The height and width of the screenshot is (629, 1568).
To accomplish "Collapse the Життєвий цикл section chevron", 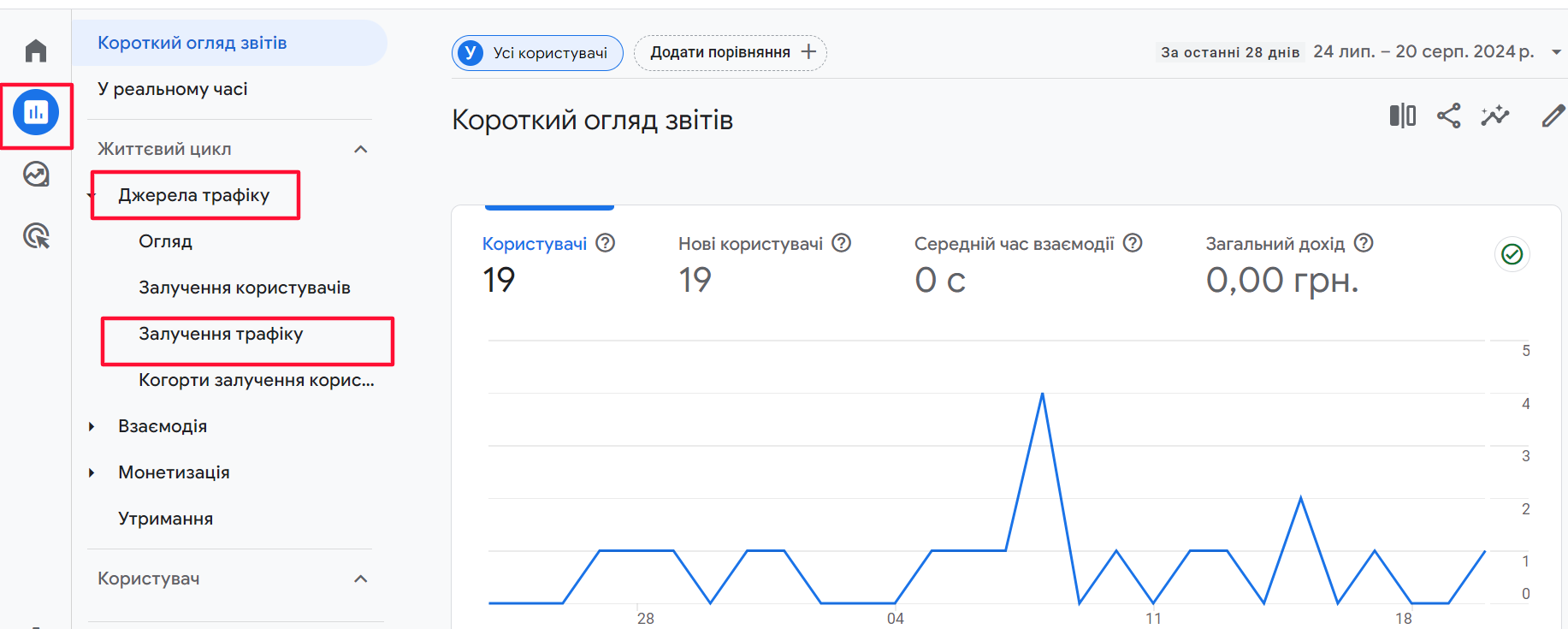I will [361, 149].
